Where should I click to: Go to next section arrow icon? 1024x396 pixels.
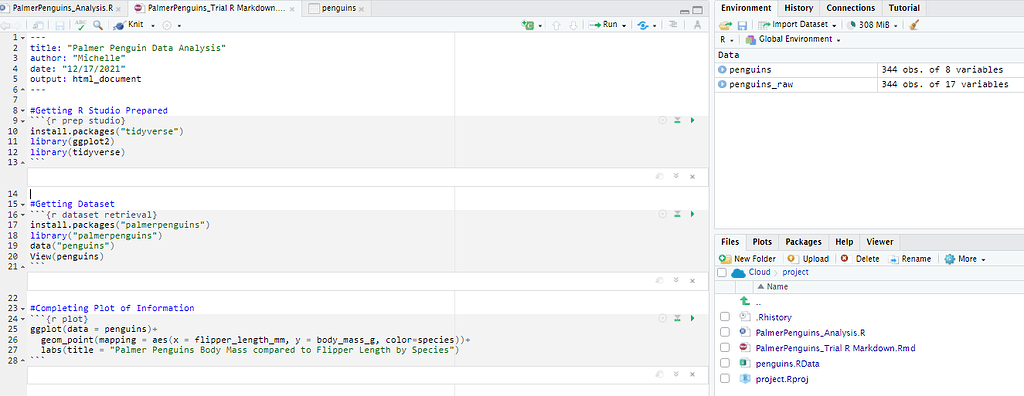[x=573, y=25]
